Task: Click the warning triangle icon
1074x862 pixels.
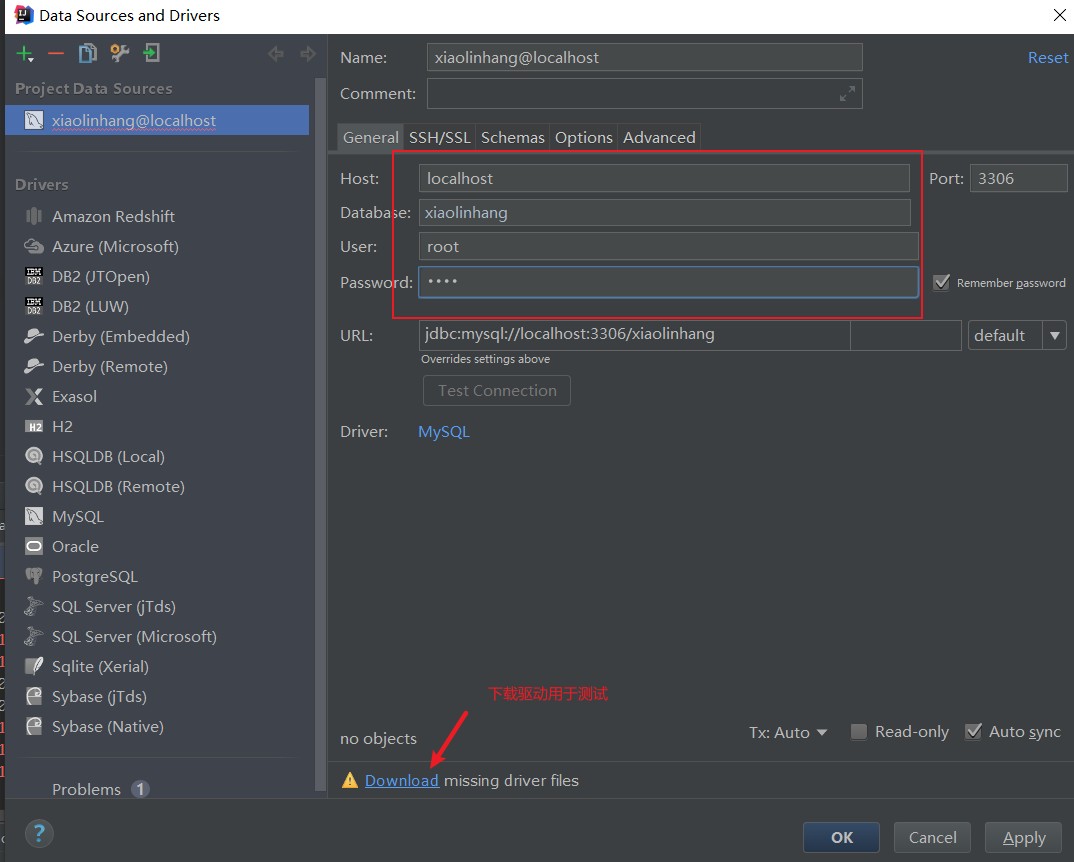Action: pos(350,780)
